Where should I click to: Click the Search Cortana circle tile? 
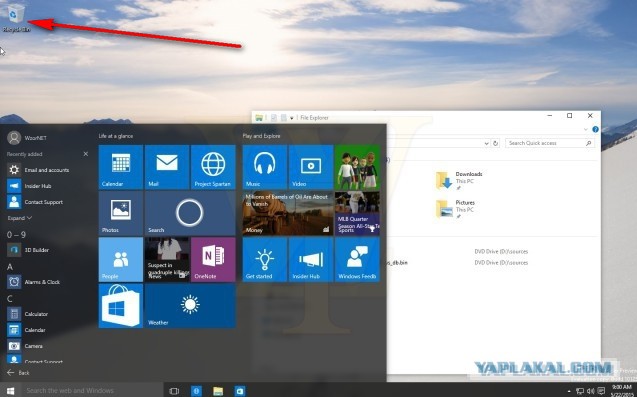(x=190, y=213)
